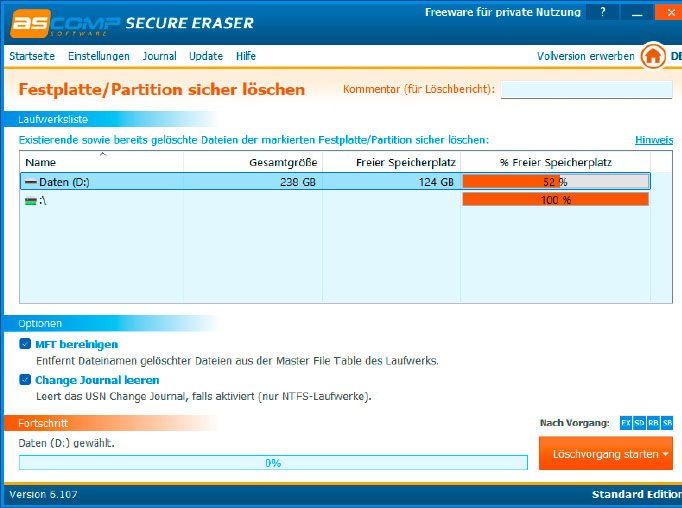Open Einstellungen menu
Screen dimensions: 682x508
[x=99, y=56]
